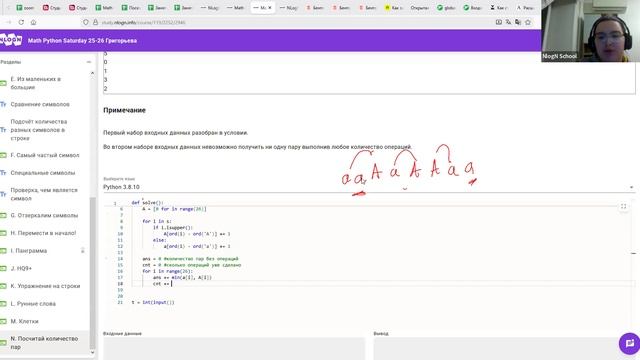The width and height of the screenshot is (640, 360).
Task: Click the sidebar scrollbar thumb
Action: pyautogui.click(x=92, y=273)
